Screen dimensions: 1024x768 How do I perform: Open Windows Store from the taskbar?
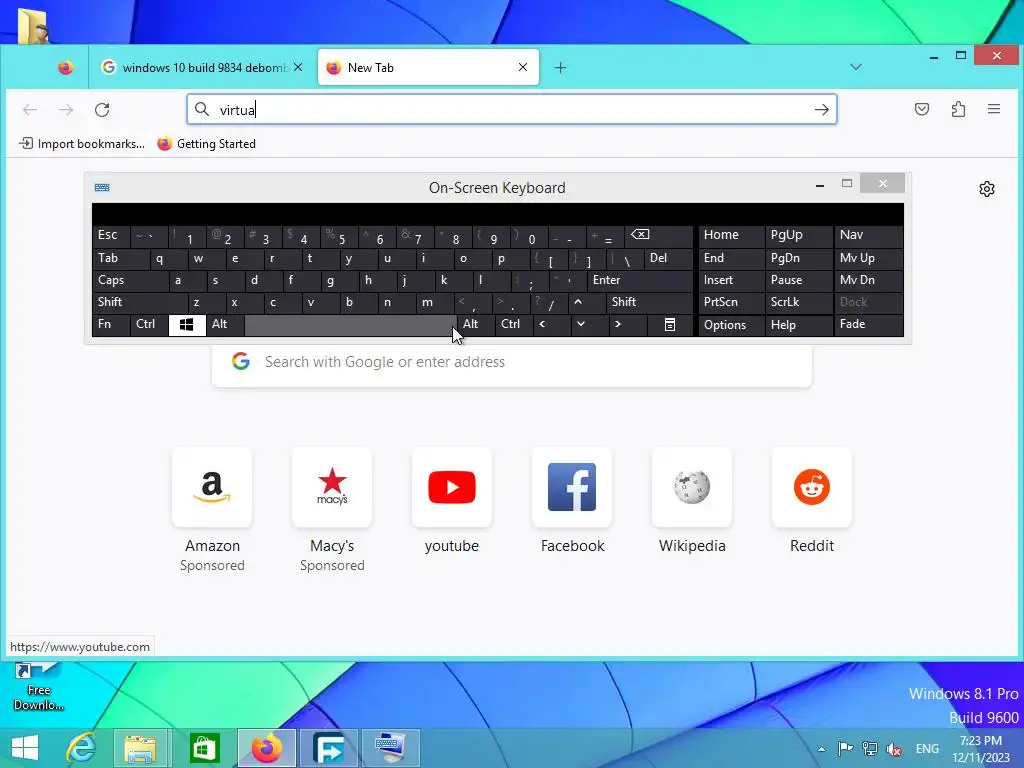point(204,748)
